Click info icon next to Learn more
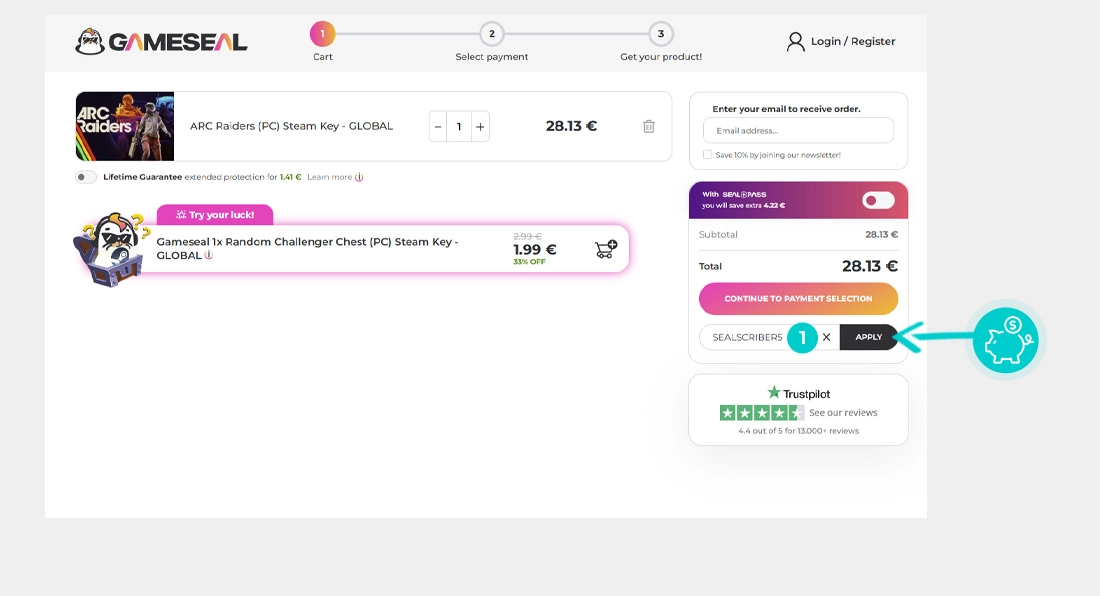The image size is (1100, 596). pyautogui.click(x=359, y=177)
